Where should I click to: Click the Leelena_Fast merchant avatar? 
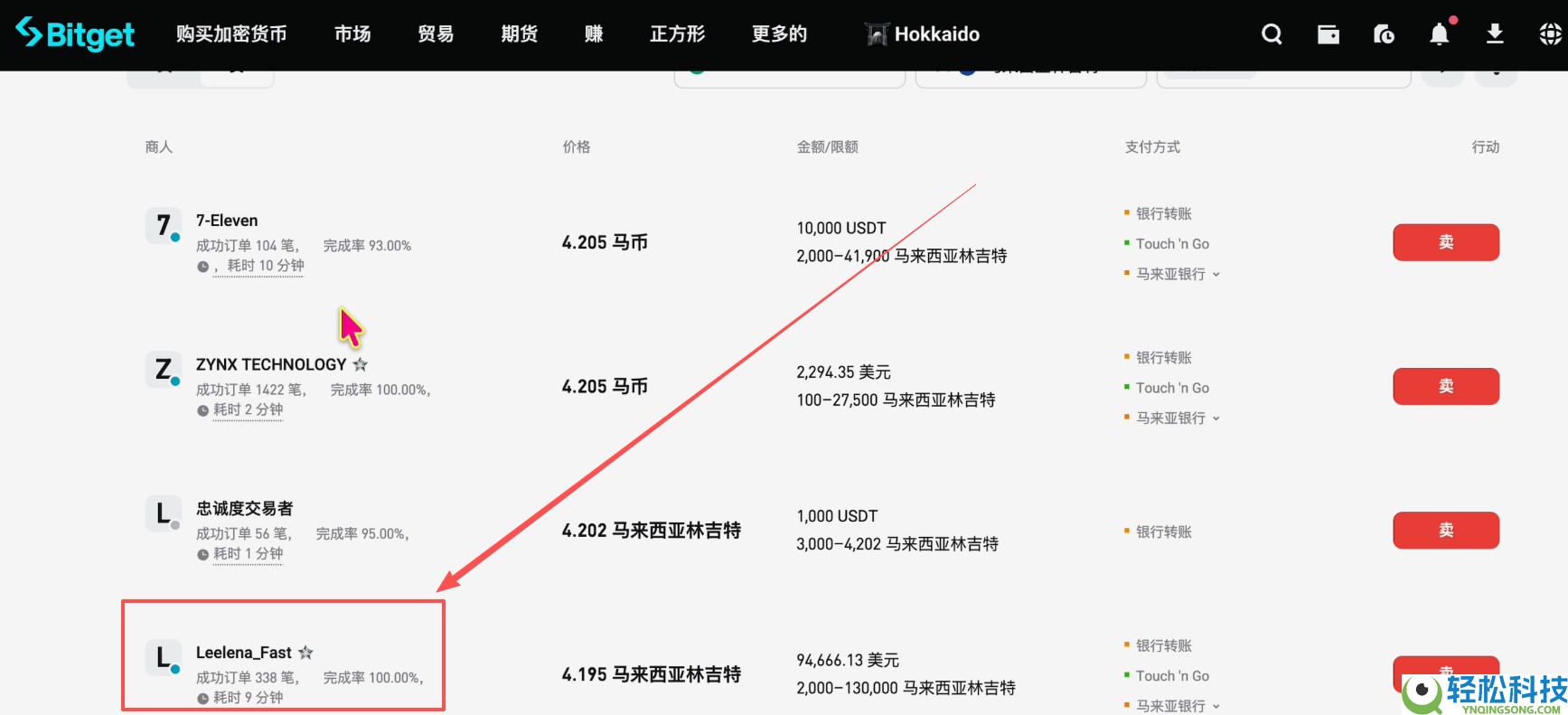[x=163, y=657]
